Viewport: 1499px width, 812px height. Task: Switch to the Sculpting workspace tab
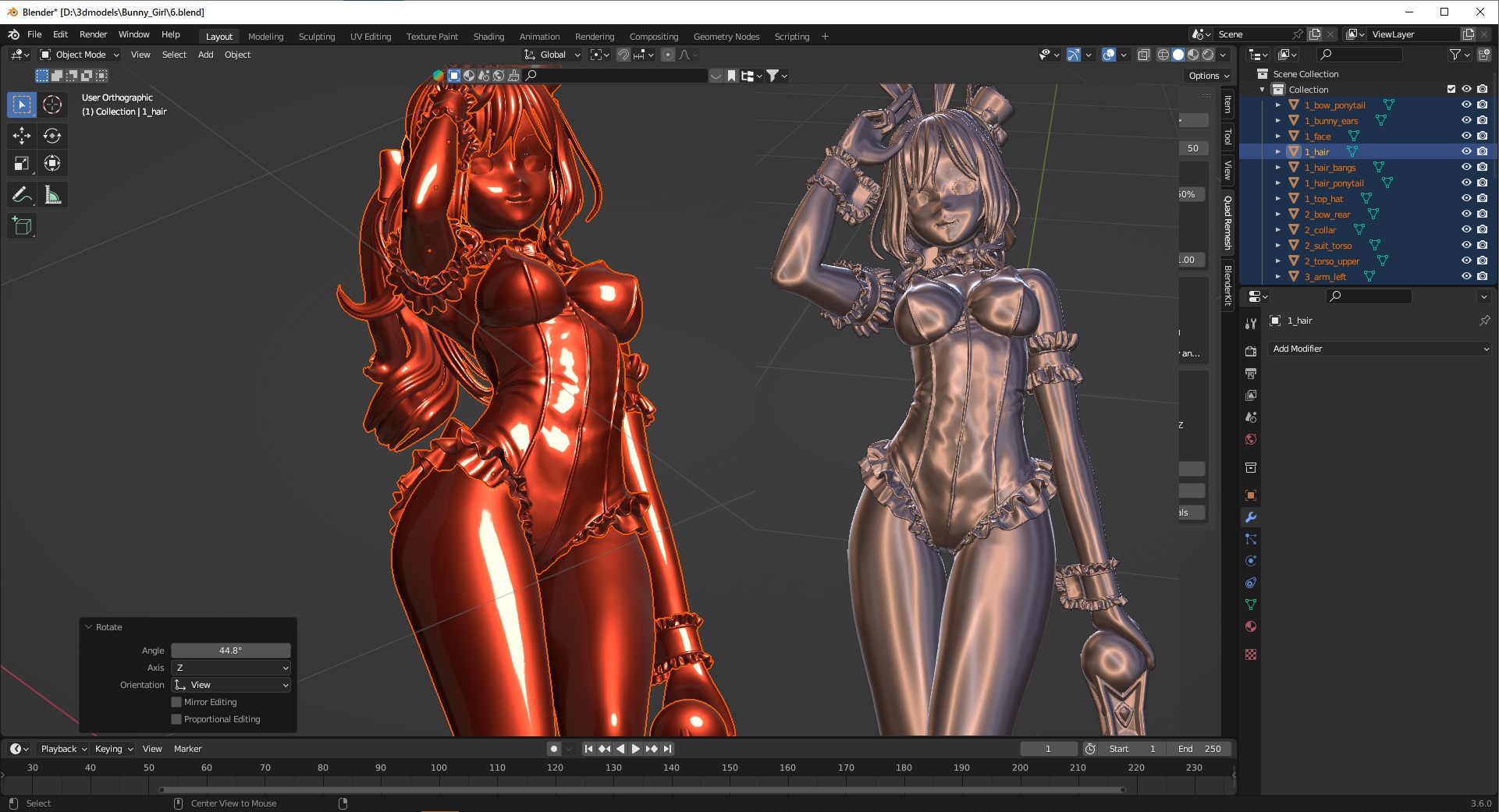tap(316, 37)
